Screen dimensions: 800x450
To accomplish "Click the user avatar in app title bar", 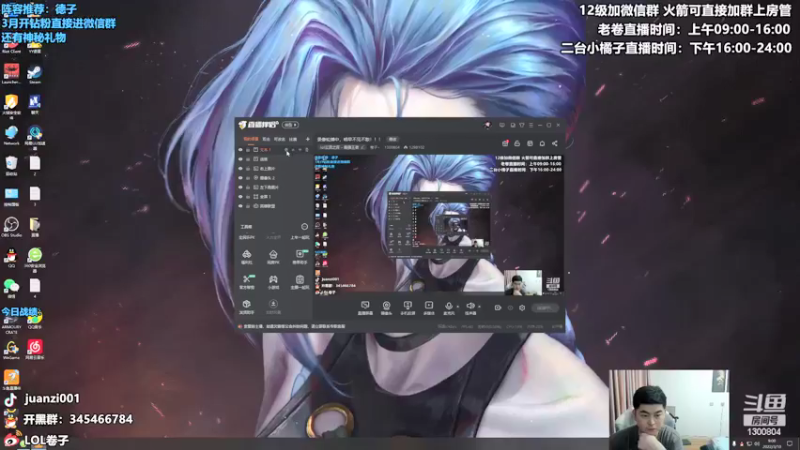I will (x=487, y=125).
